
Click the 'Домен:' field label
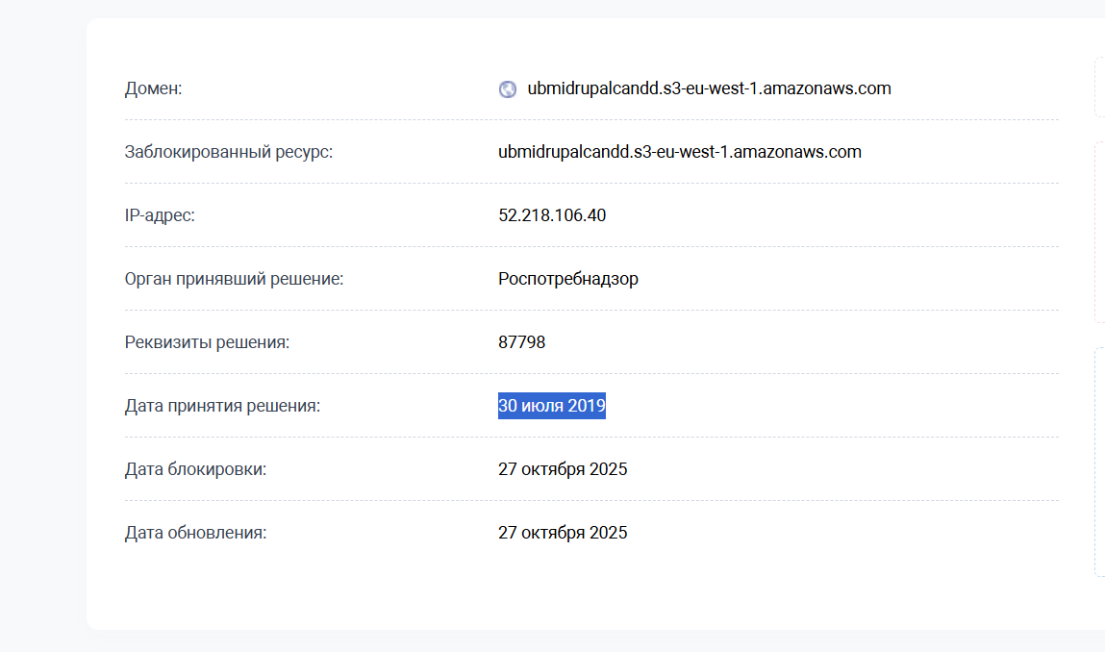pos(153,88)
